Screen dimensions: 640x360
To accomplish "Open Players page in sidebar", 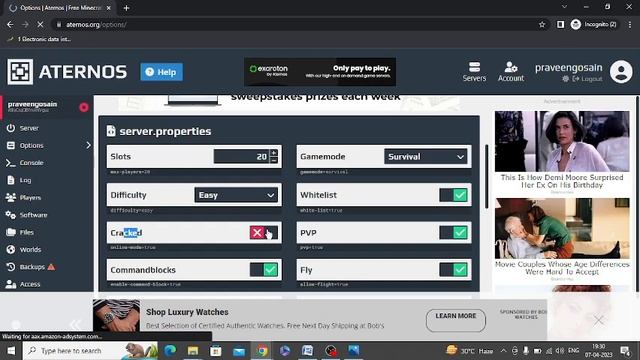I will 30,198.
